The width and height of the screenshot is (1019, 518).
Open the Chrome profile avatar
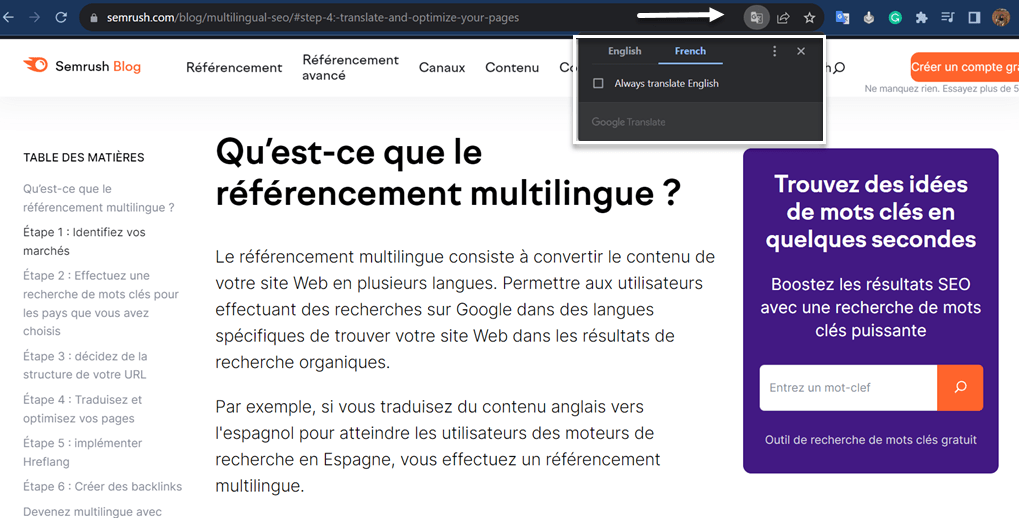click(x=1001, y=18)
